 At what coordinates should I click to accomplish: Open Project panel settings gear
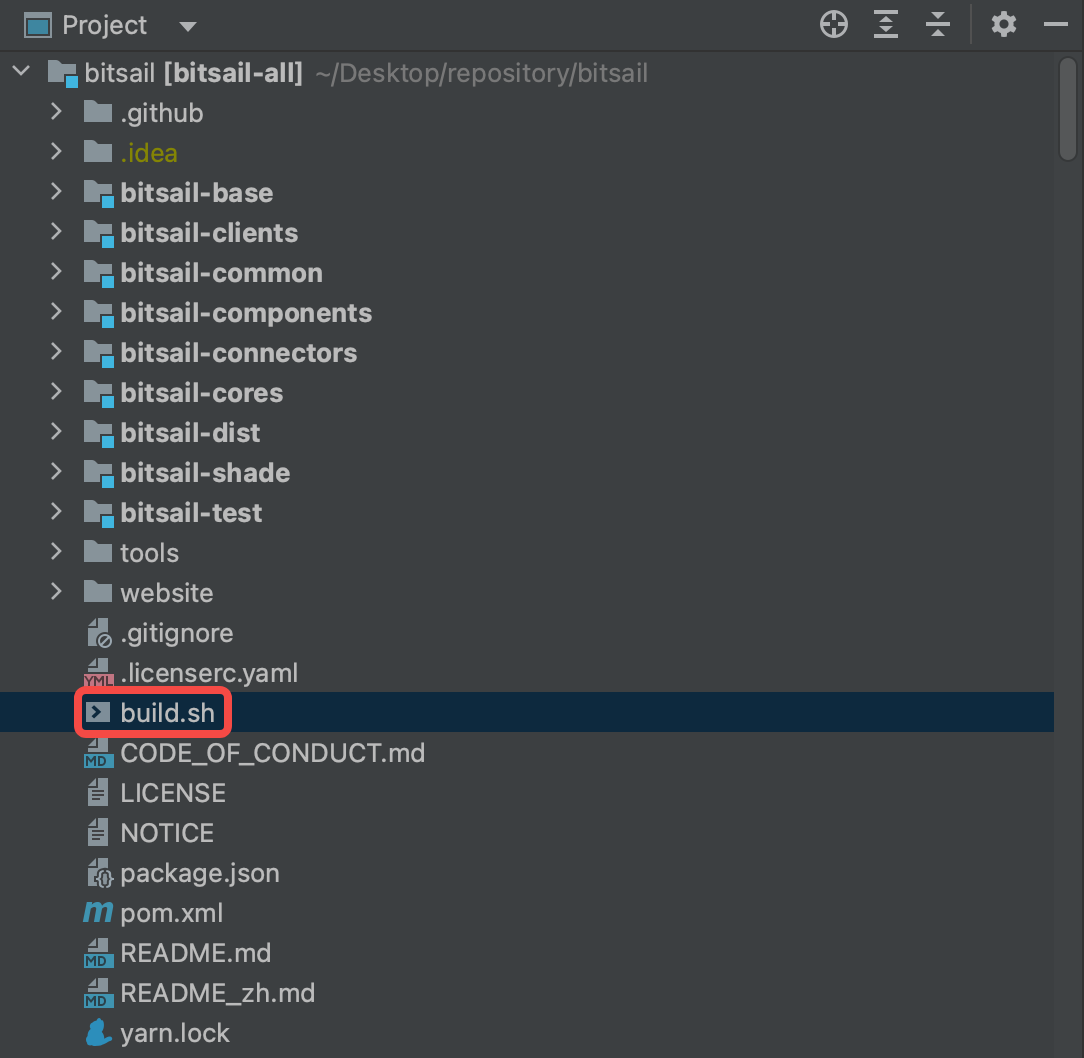(x=1004, y=25)
